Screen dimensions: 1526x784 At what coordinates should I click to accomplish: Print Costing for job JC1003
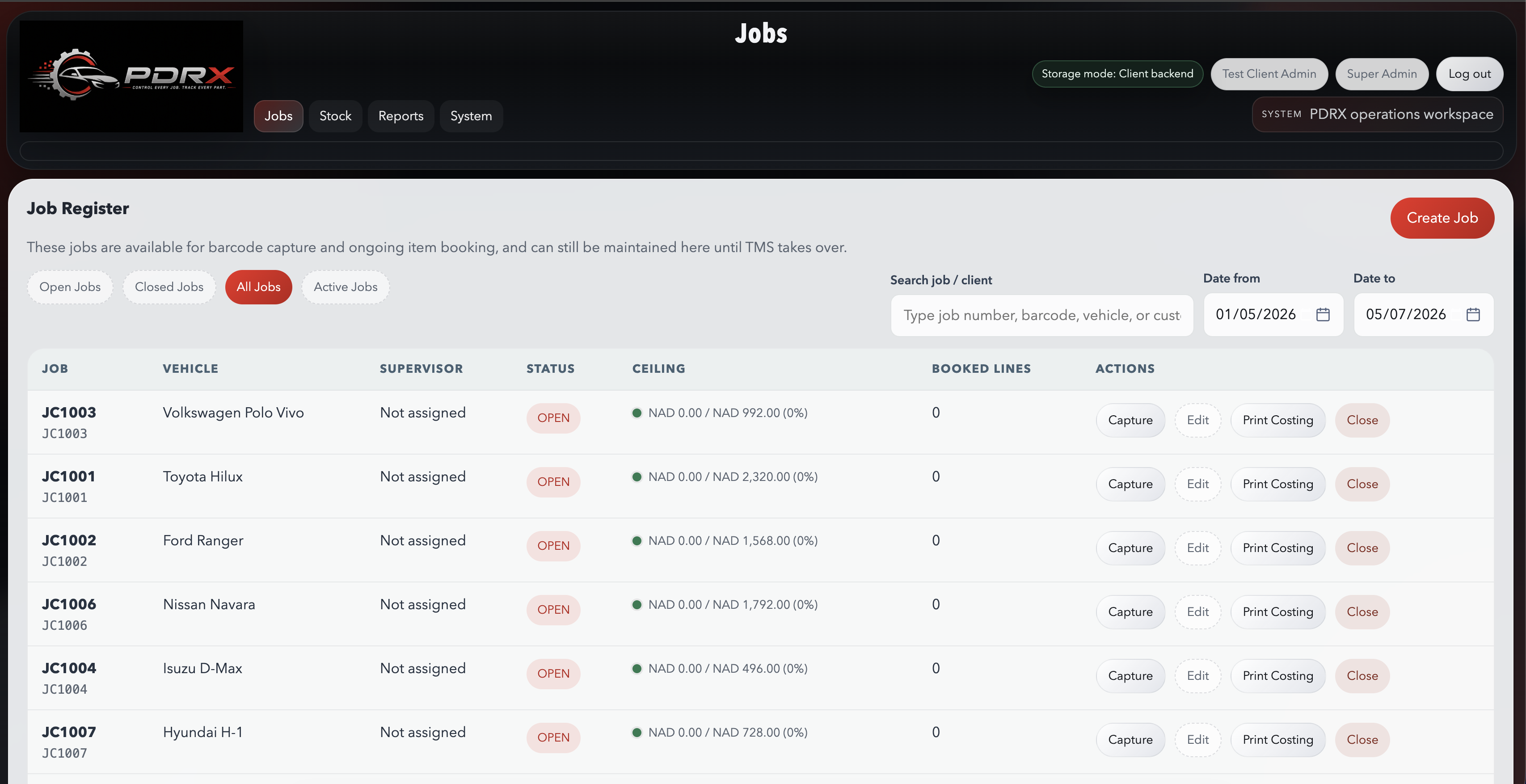coord(1278,420)
